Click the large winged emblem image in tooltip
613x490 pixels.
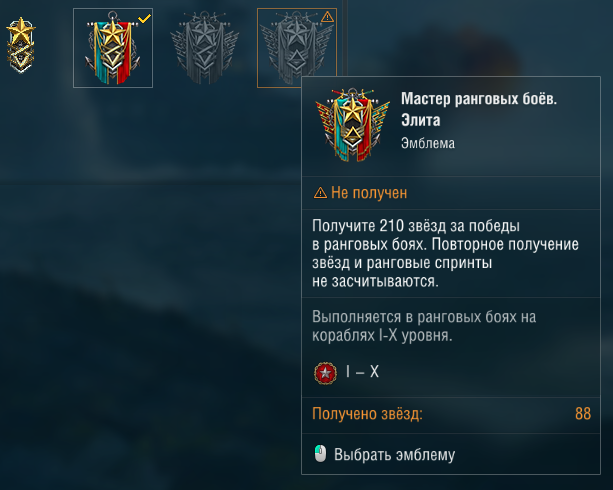[x=353, y=125]
